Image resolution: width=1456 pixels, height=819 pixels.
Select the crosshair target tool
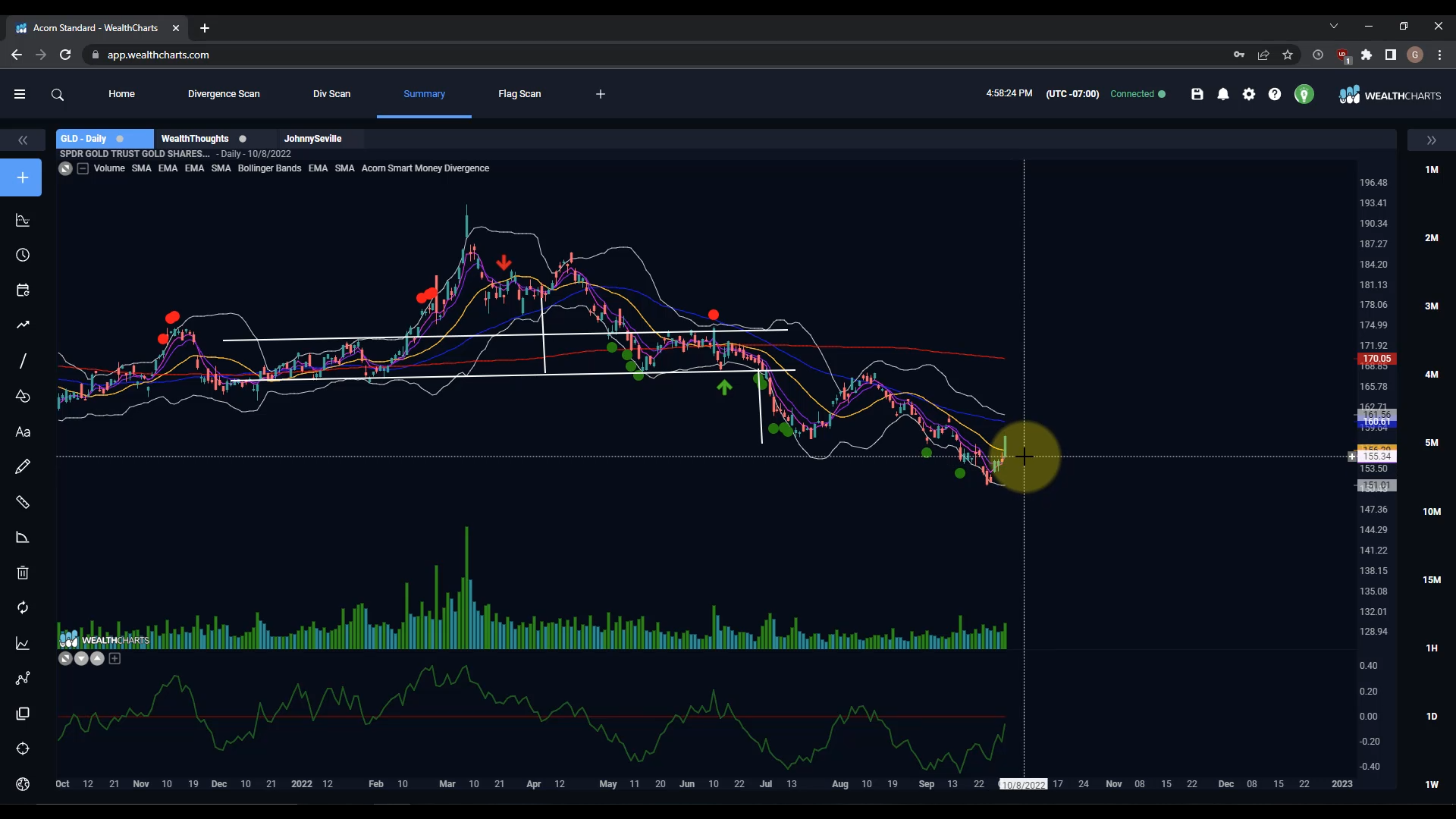pyautogui.click(x=23, y=749)
